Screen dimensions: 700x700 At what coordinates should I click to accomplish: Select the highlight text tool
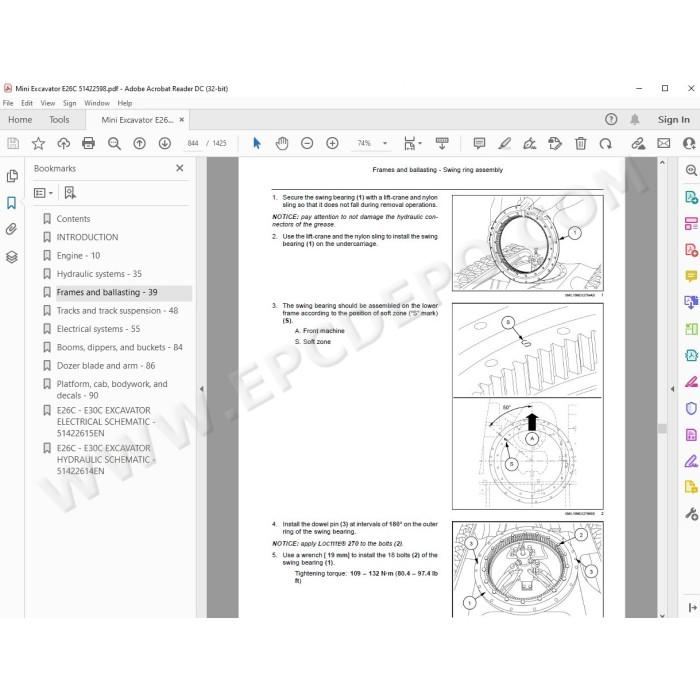tap(504, 143)
